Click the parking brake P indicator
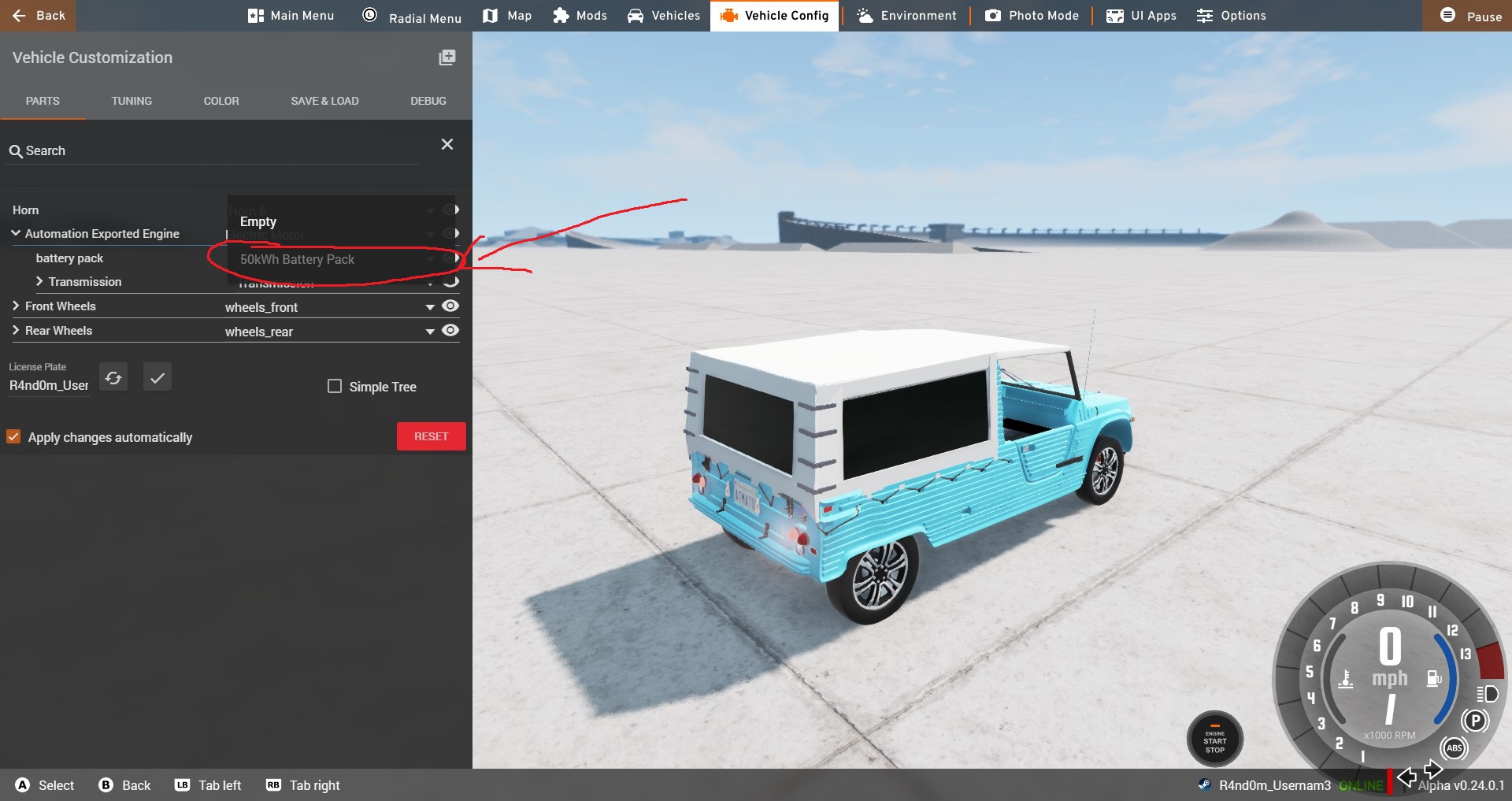Screen dimensions: 1512x801 tap(1475, 720)
